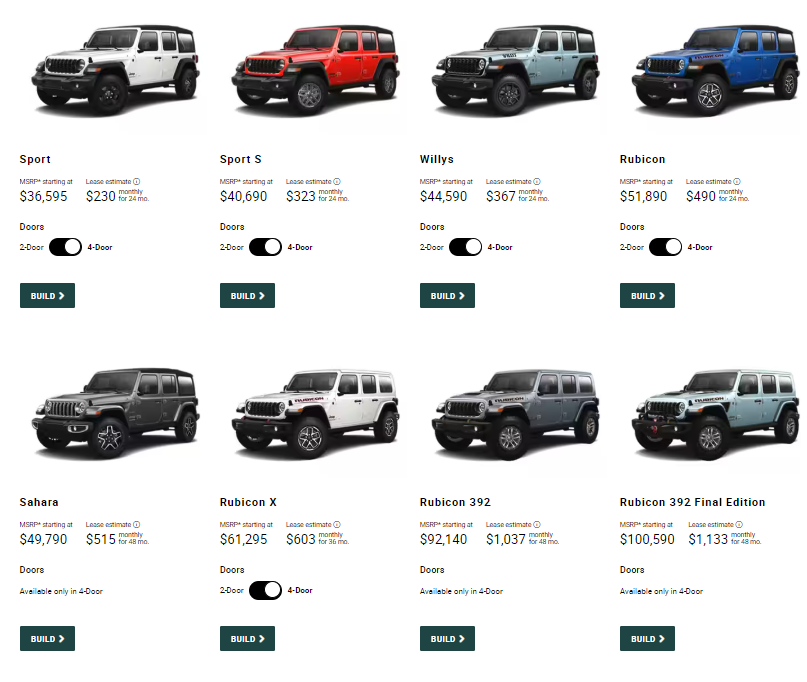The image size is (807, 682).
Task: Click the Willys lease estimate info icon
Action: coord(537,182)
